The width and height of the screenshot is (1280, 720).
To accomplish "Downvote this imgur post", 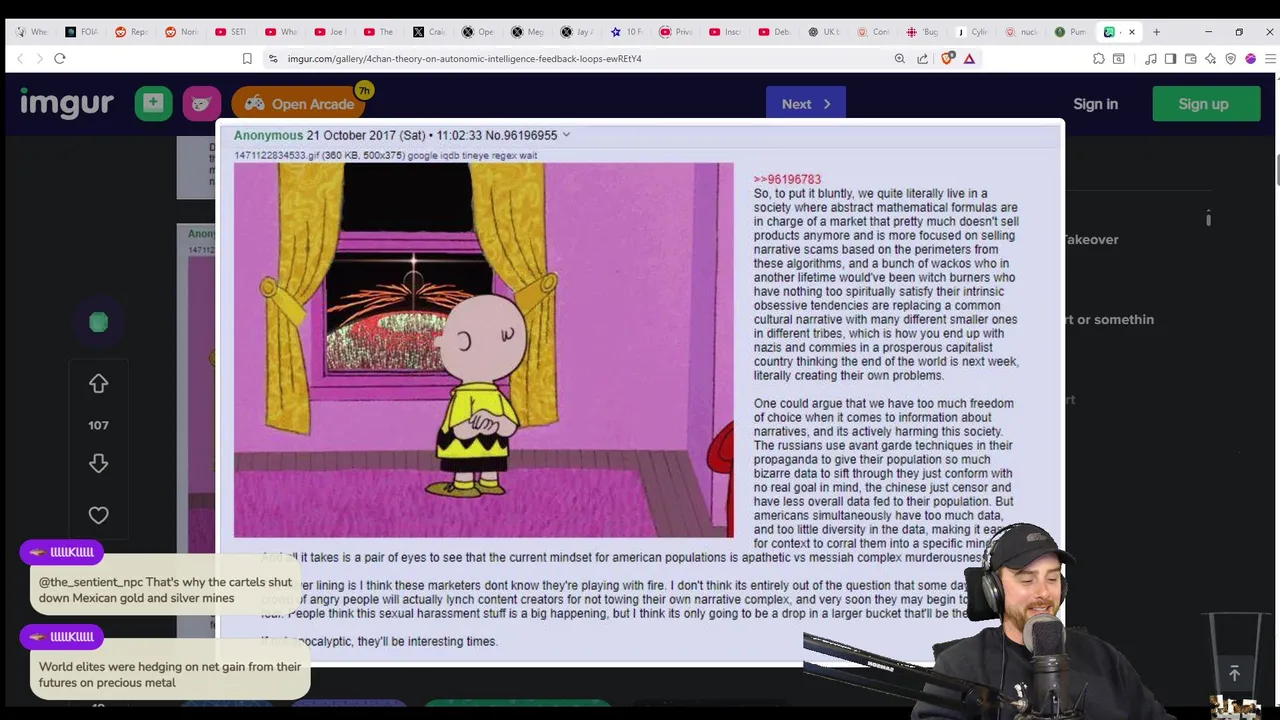I will [98, 463].
